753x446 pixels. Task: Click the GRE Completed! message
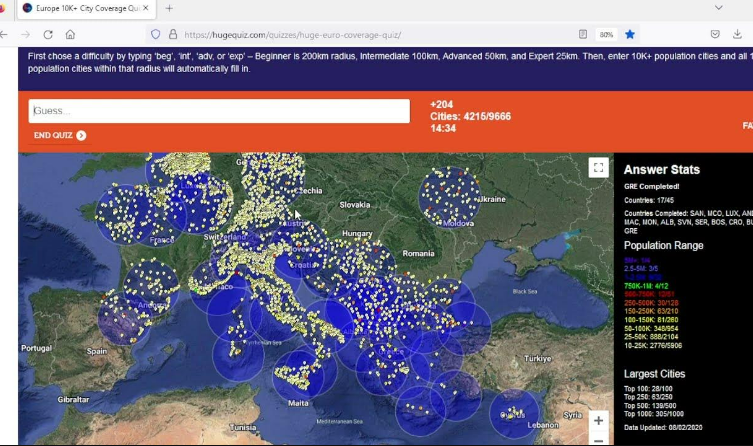(x=651, y=186)
